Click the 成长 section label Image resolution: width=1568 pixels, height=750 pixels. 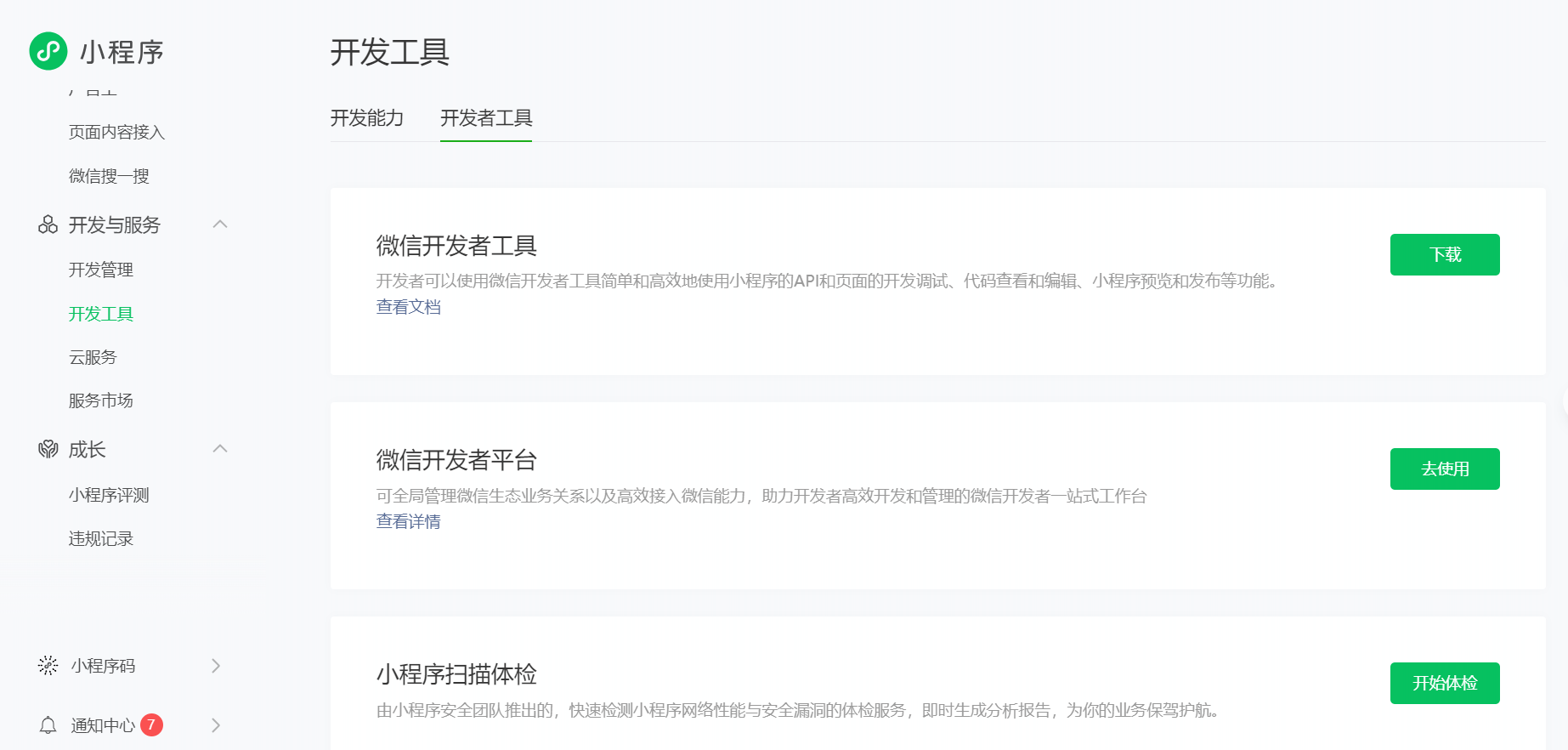tap(88, 449)
